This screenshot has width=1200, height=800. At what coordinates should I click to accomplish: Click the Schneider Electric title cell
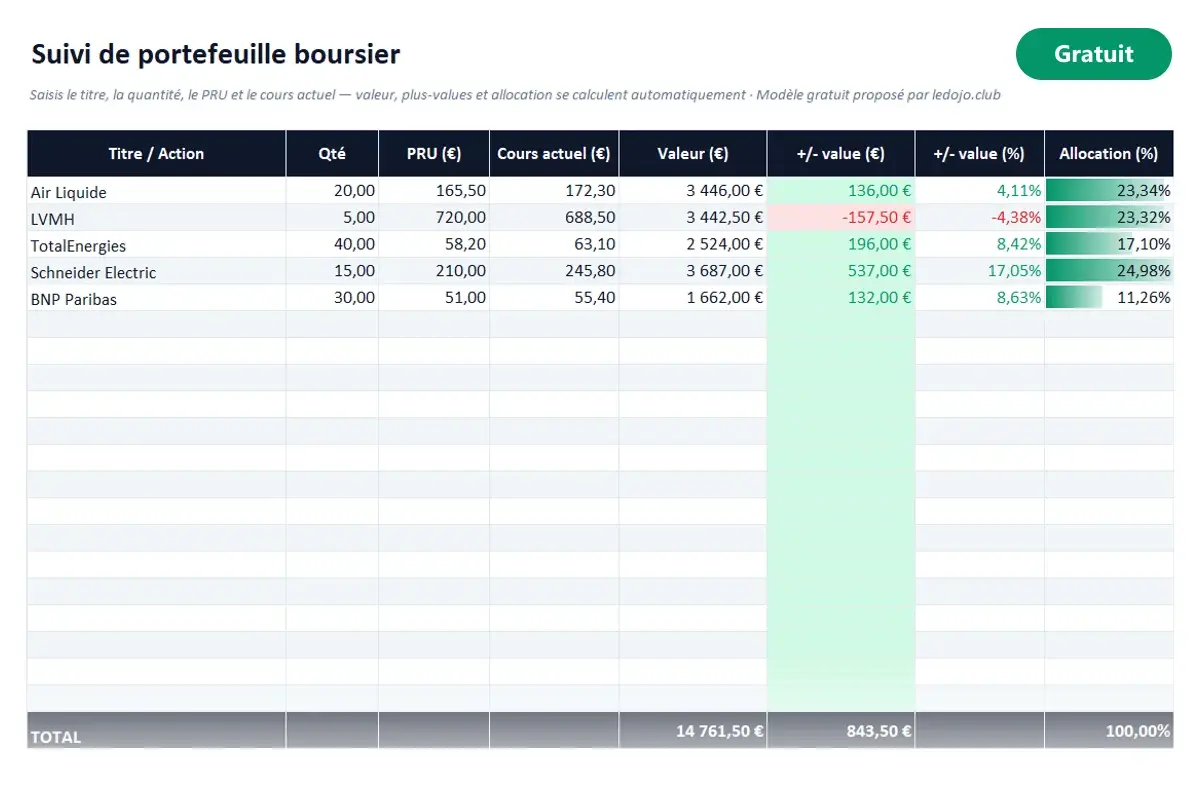tap(157, 271)
